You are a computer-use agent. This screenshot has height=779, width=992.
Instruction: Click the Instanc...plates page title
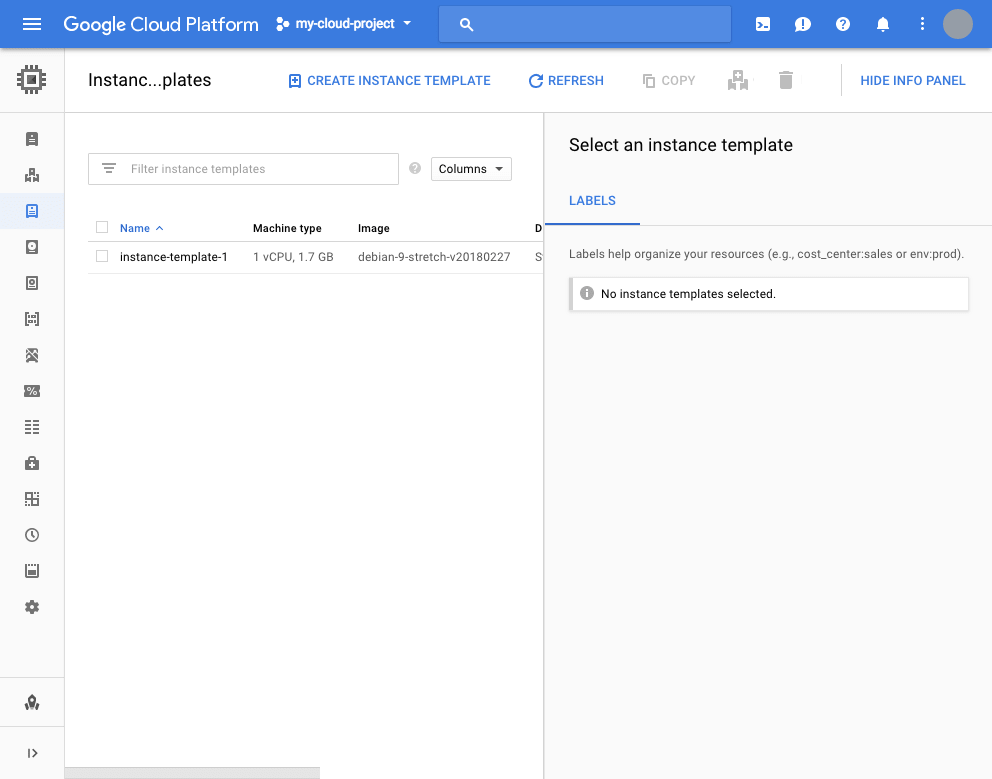149,80
